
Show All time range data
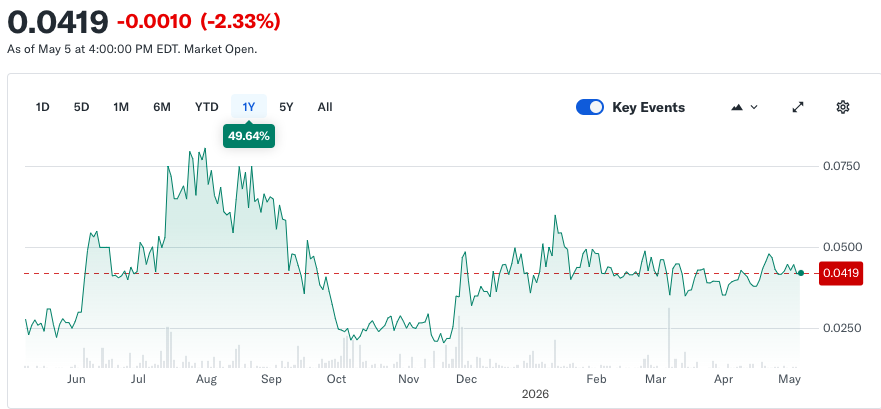[325, 107]
